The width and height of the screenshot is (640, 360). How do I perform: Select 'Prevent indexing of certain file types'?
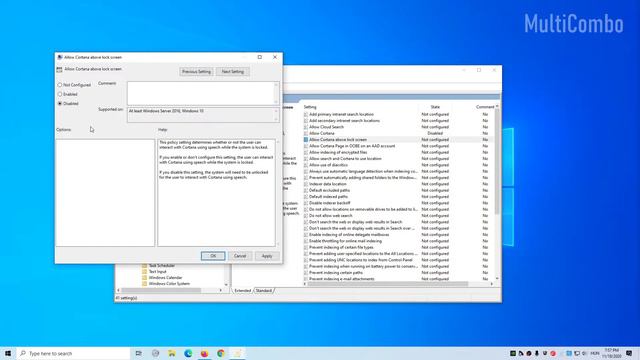[x=341, y=247]
